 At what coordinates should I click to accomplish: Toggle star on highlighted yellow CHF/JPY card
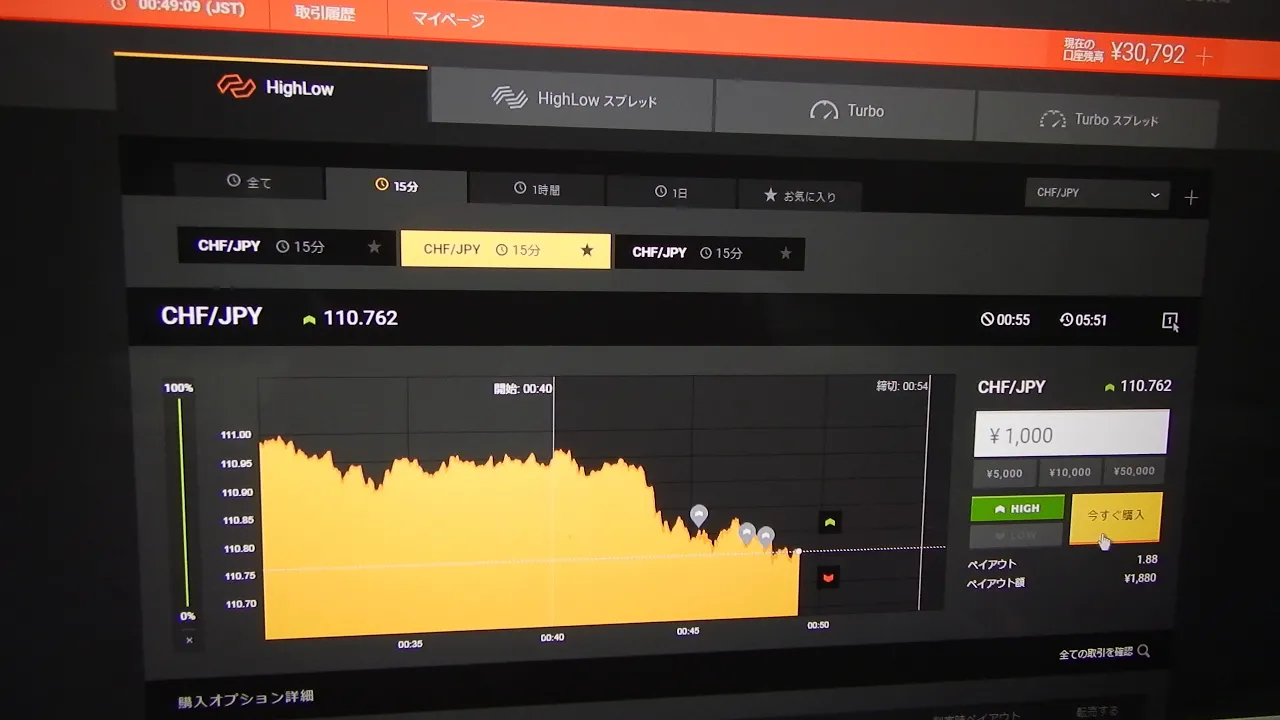(587, 250)
